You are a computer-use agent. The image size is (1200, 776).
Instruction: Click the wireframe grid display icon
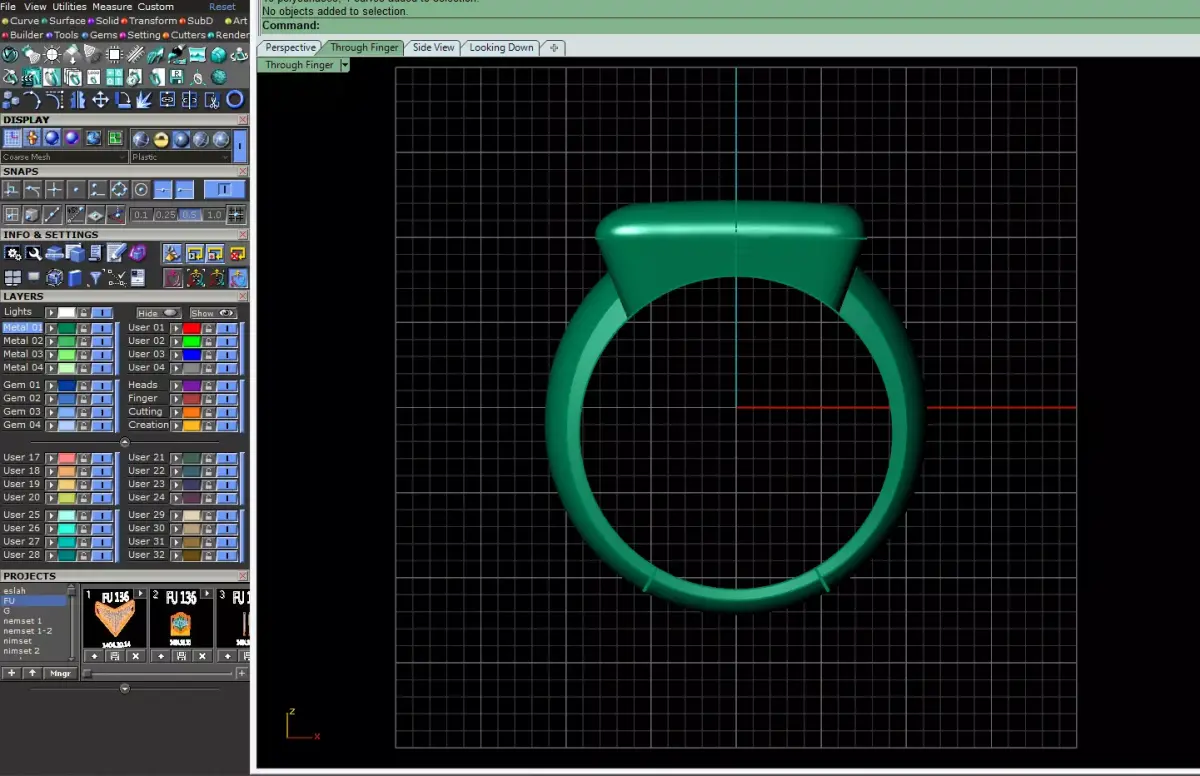coord(12,138)
